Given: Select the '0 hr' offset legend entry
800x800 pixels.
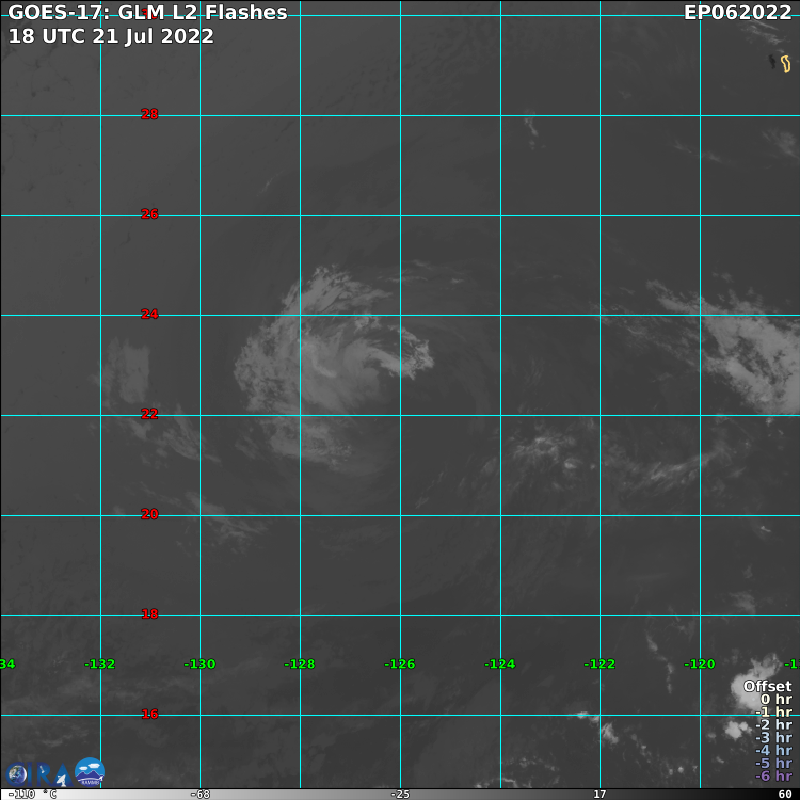Looking at the screenshot, I should tap(776, 699).
